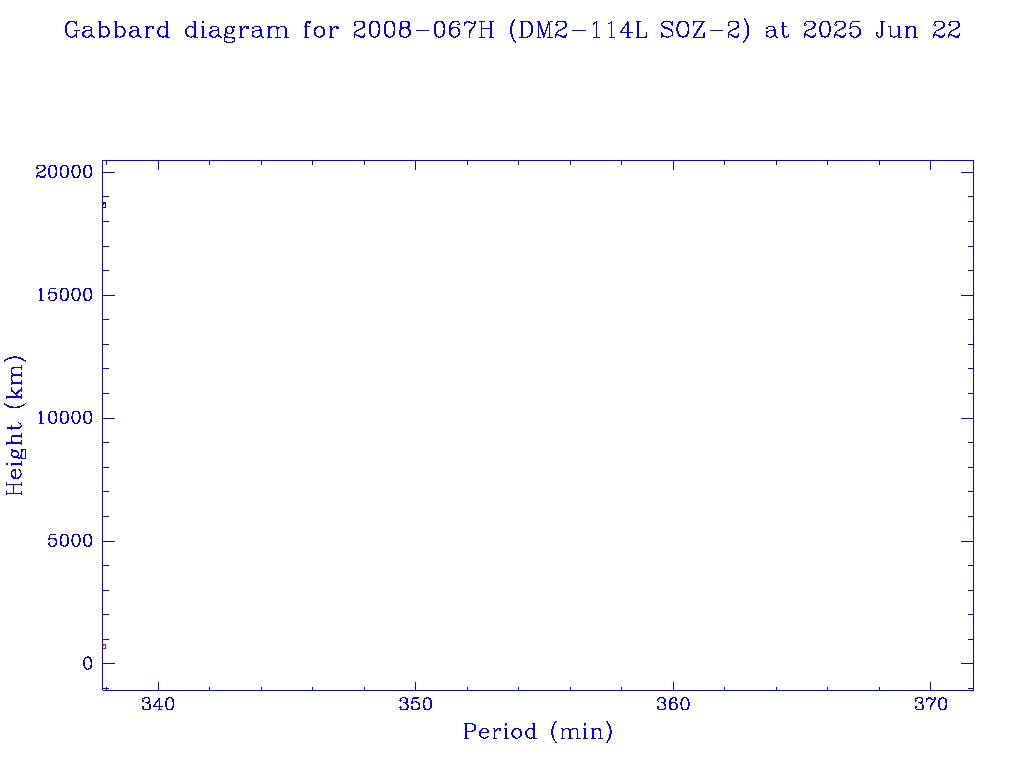
Task: Select the 370 period axis tick label
Action: point(930,704)
